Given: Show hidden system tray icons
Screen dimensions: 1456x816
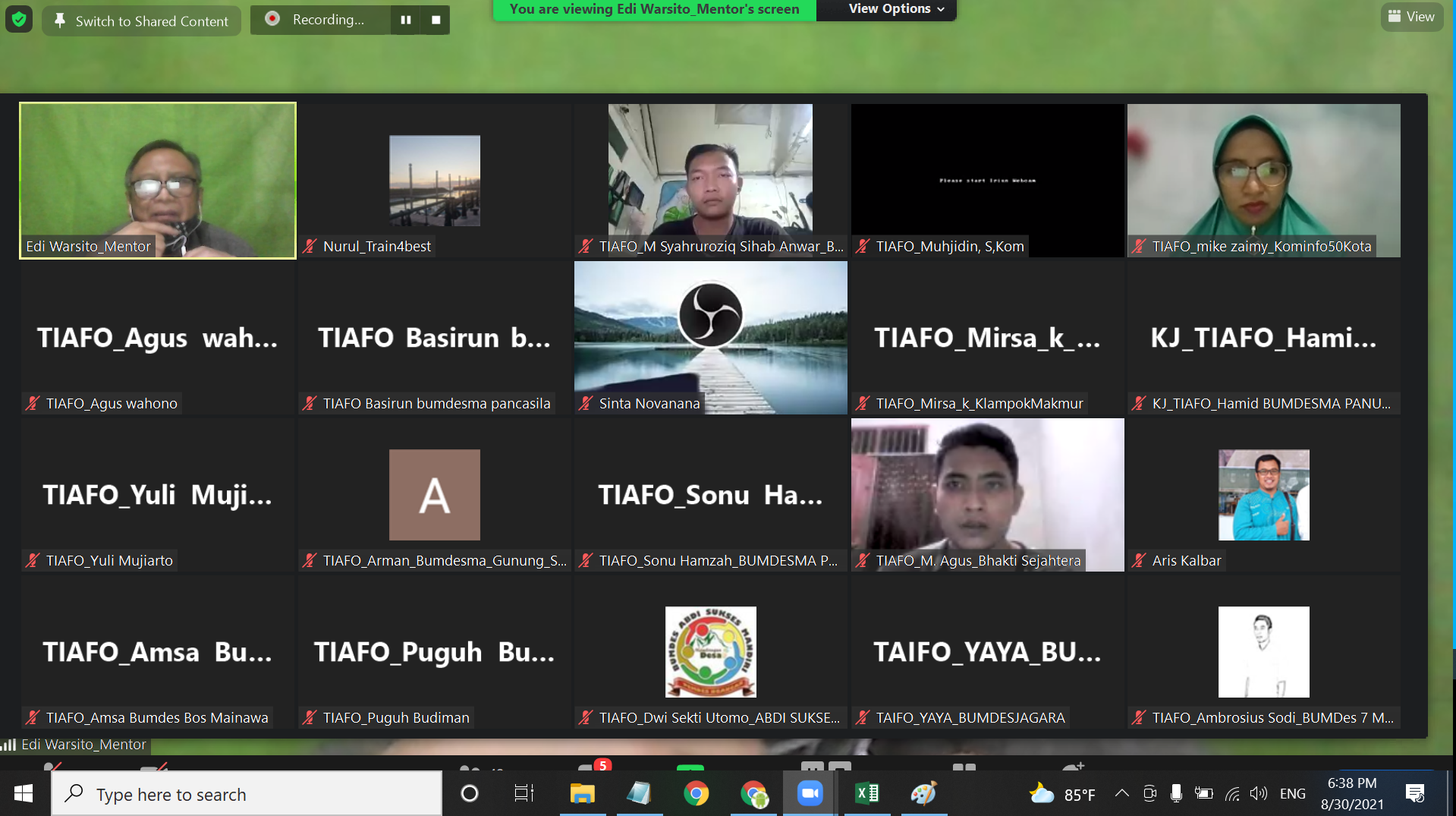Looking at the screenshot, I should point(1121,794).
